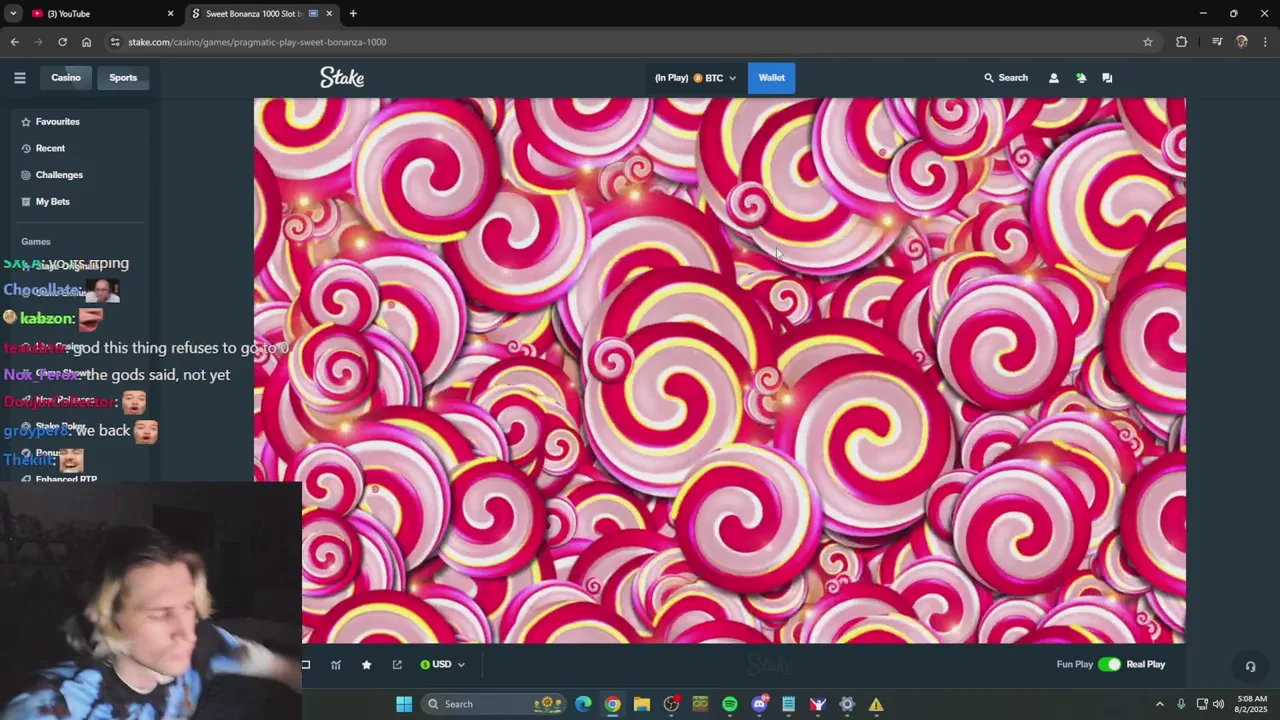The image size is (1280, 720).
Task: Click the Windows taskbar search box
Action: (x=494, y=704)
